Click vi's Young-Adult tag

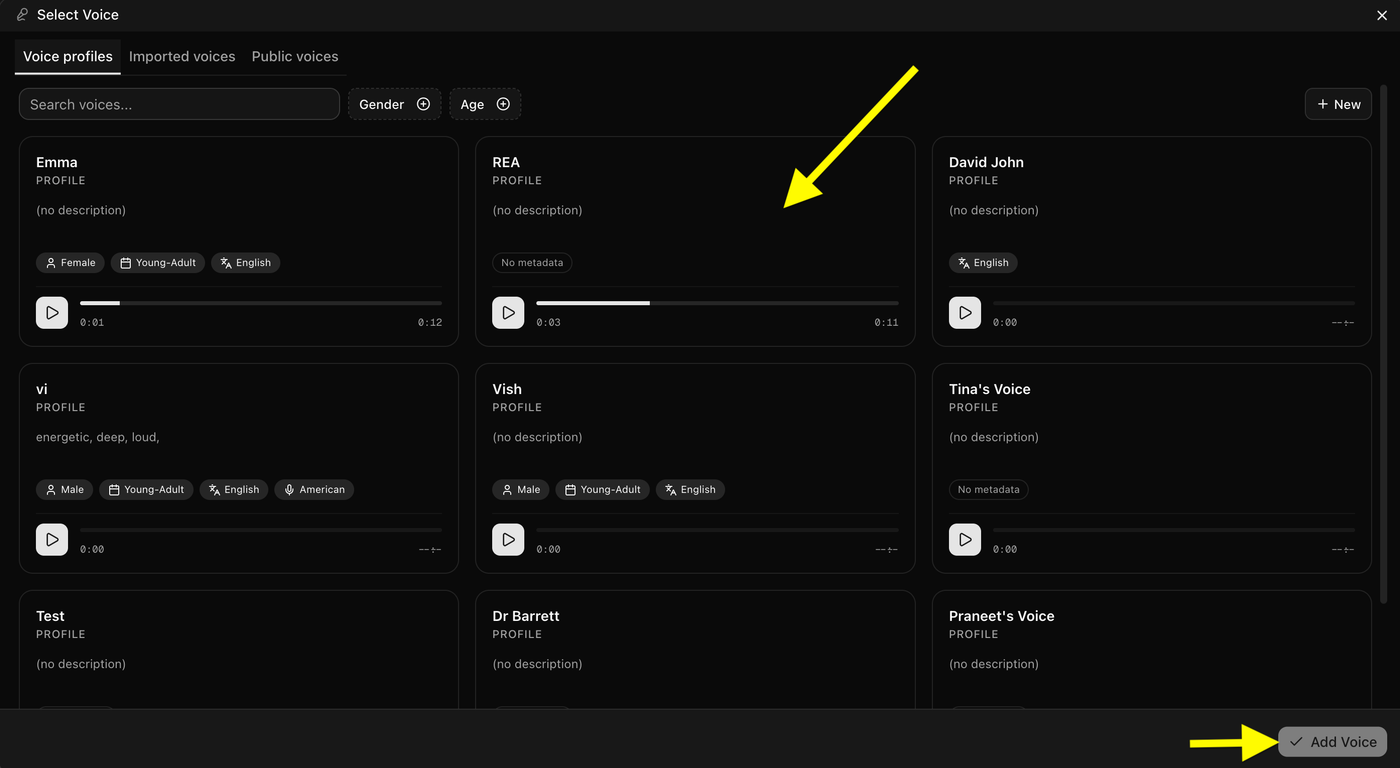[x=147, y=490]
